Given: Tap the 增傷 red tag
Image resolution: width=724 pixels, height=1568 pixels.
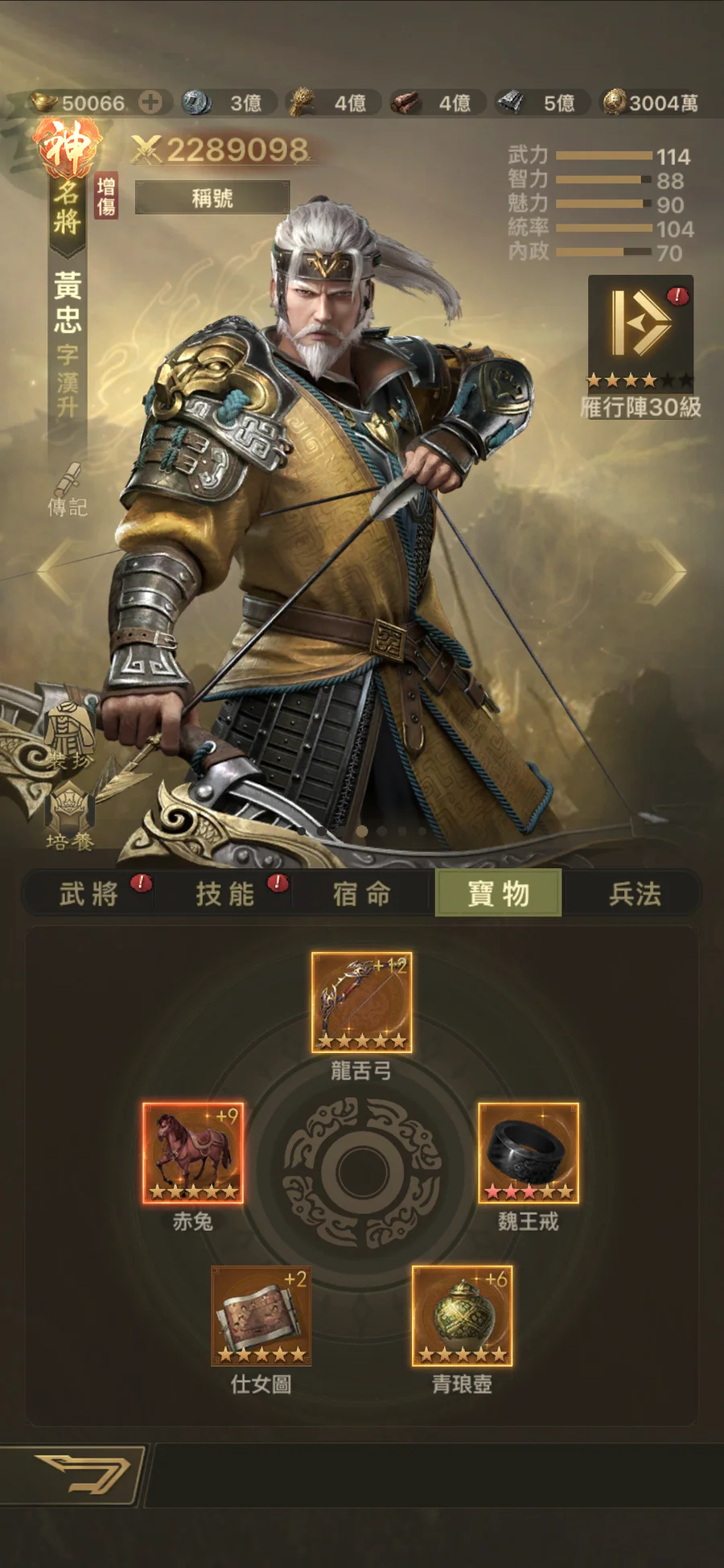Looking at the screenshot, I should point(106,196).
